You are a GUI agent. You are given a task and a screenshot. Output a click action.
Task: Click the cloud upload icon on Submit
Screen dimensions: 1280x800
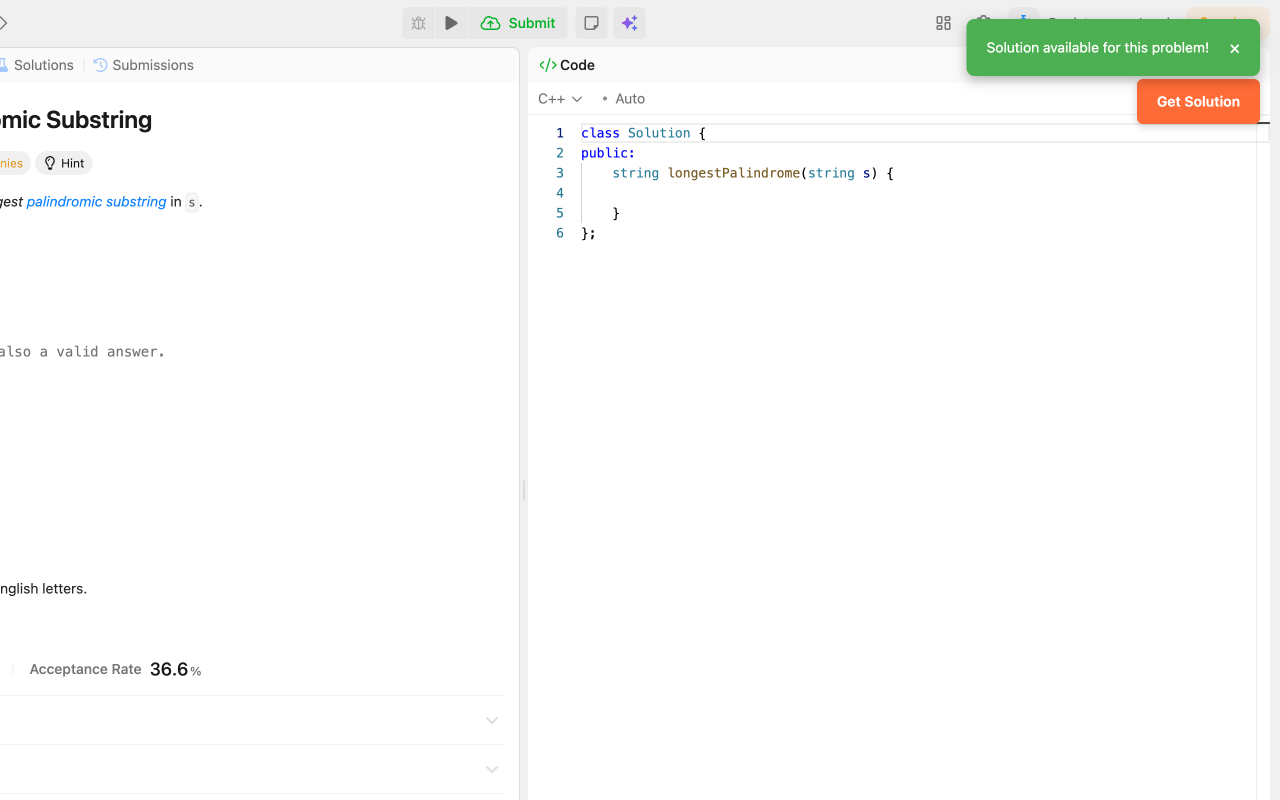tap(490, 23)
